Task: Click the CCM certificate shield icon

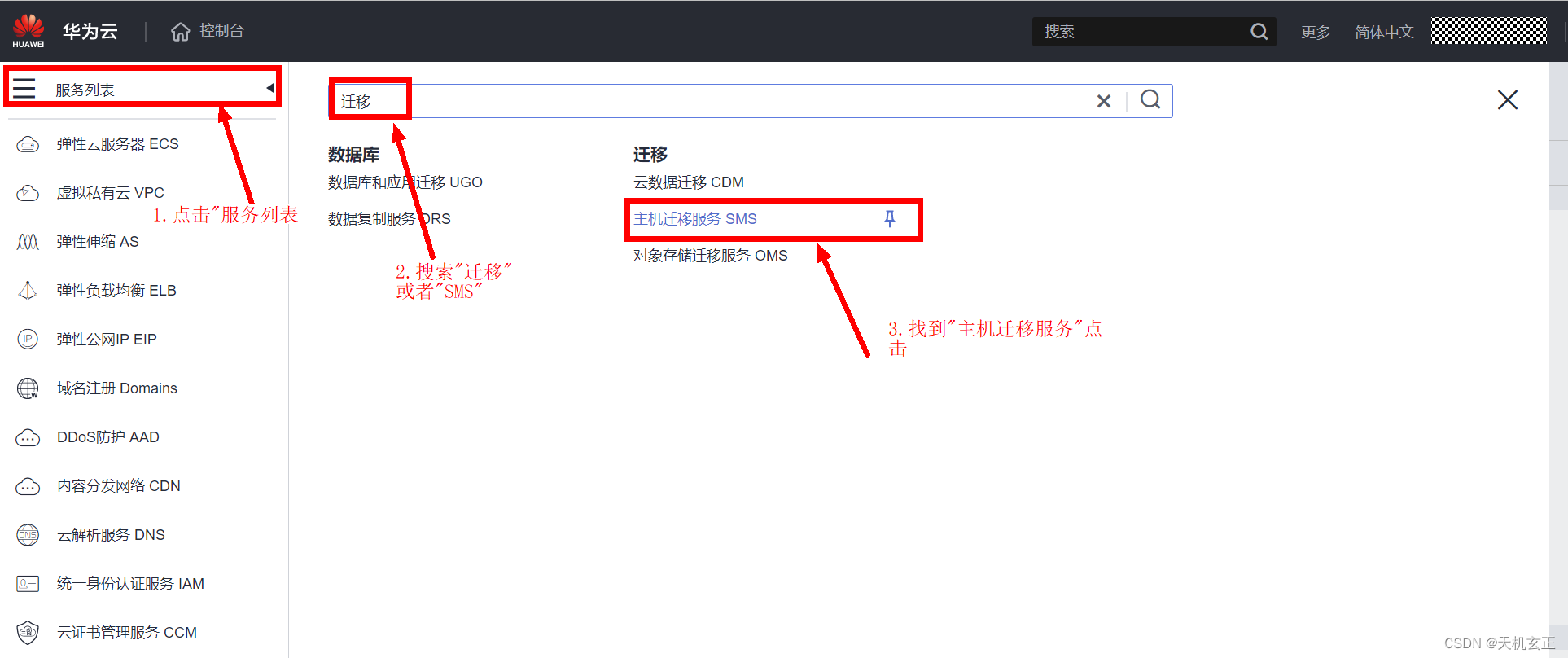Action: [28, 633]
